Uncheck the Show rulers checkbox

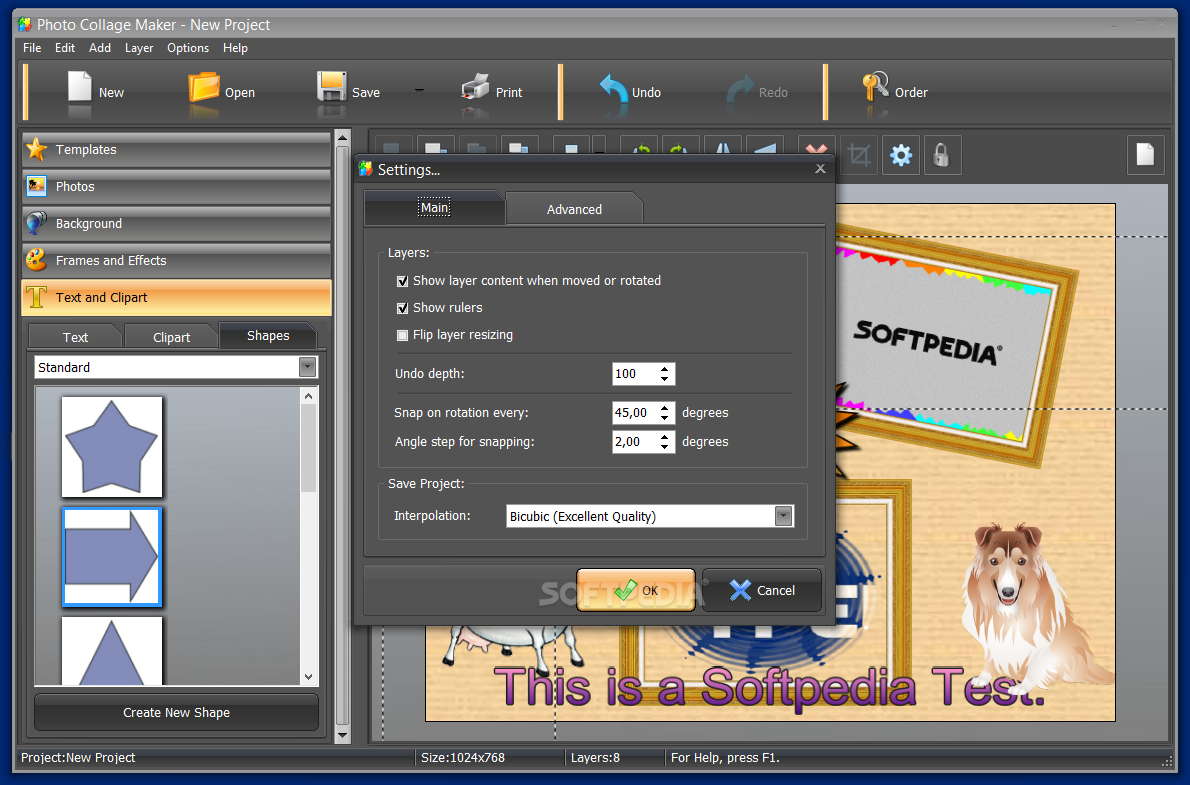pyautogui.click(x=402, y=308)
